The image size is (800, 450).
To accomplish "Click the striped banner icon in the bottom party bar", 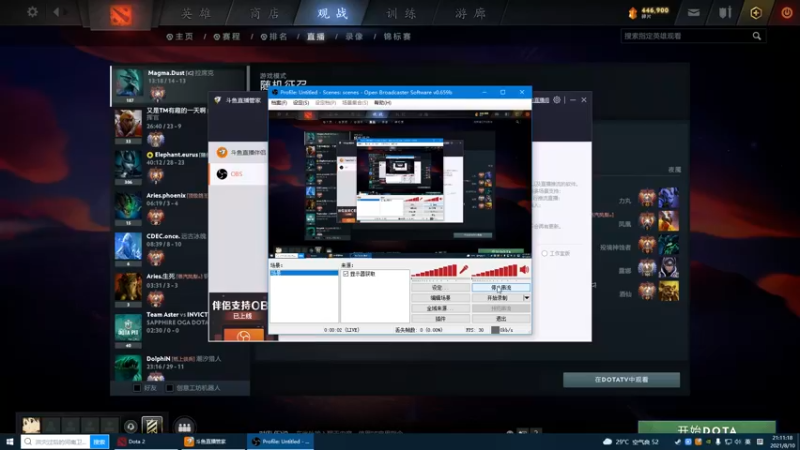I will click(152, 426).
